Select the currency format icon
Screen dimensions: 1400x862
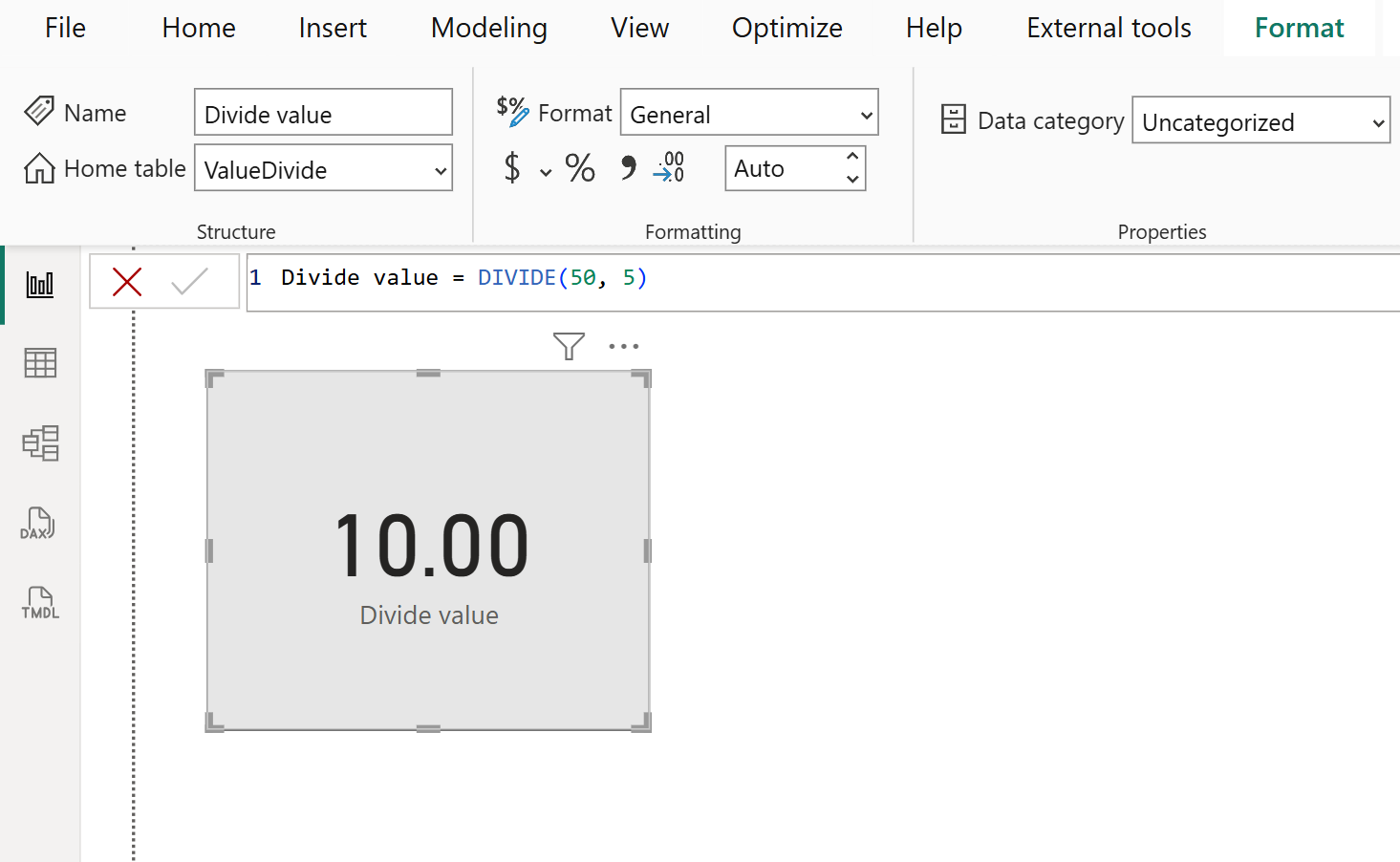pos(509,167)
